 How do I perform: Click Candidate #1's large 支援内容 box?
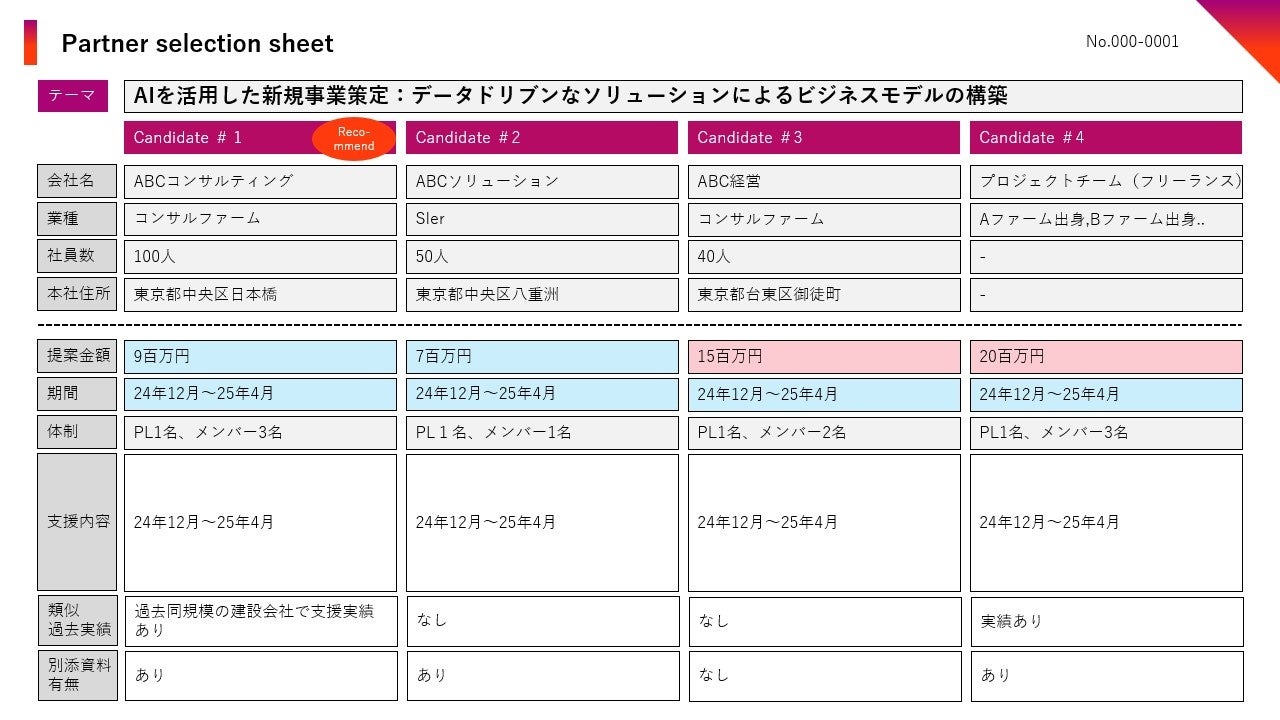click(260, 523)
